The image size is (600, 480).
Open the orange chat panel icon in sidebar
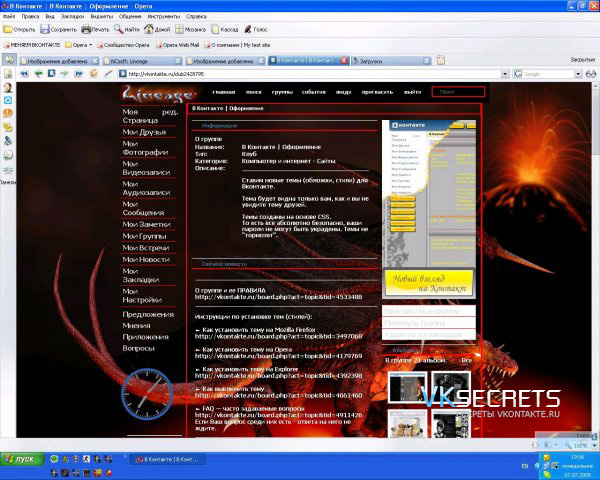point(8,113)
